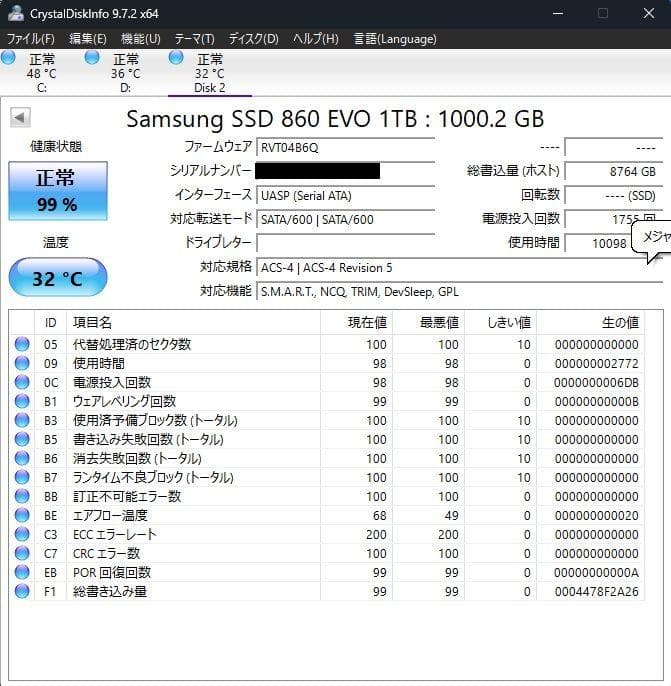Image resolution: width=671 pixels, height=686 pixels.
Task: Click blue status orb in row 05
Action: pyautogui.click(x=22, y=344)
